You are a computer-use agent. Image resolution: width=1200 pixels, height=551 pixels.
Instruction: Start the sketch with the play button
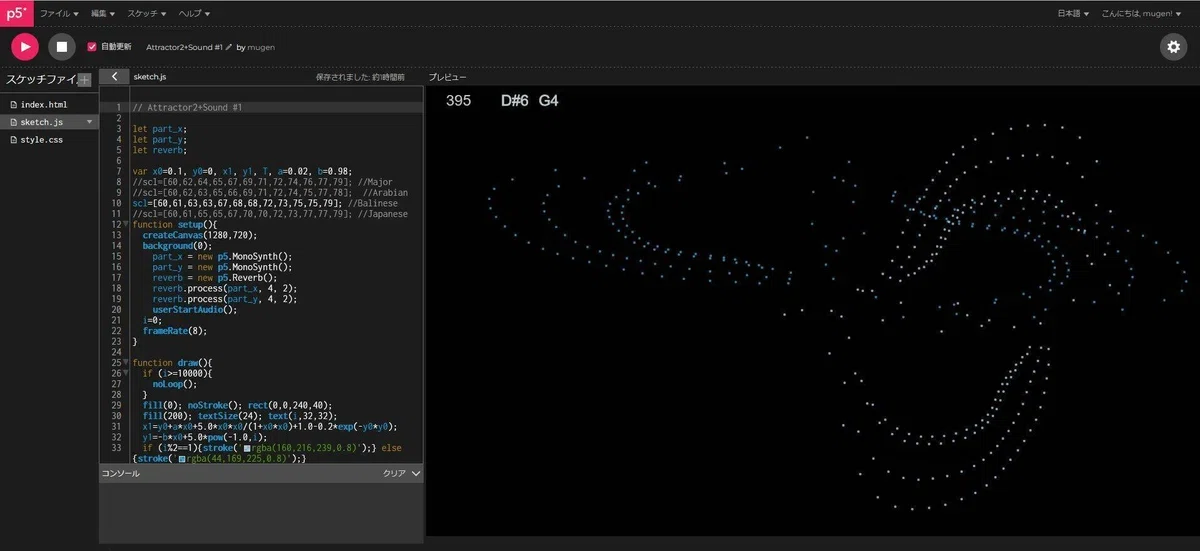(25, 46)
